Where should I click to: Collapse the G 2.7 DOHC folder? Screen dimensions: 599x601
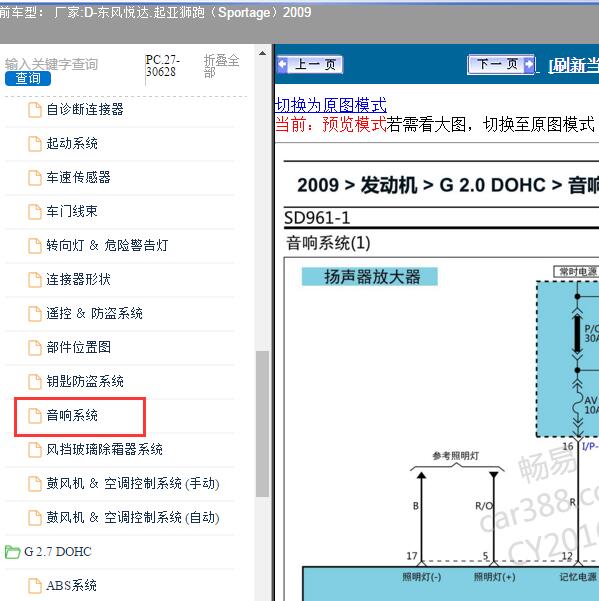point(57,552)
